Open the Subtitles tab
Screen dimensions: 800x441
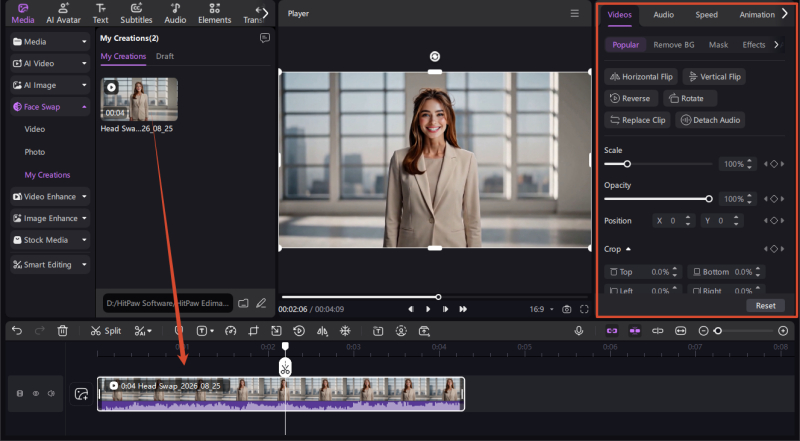(x=136, y=14)
